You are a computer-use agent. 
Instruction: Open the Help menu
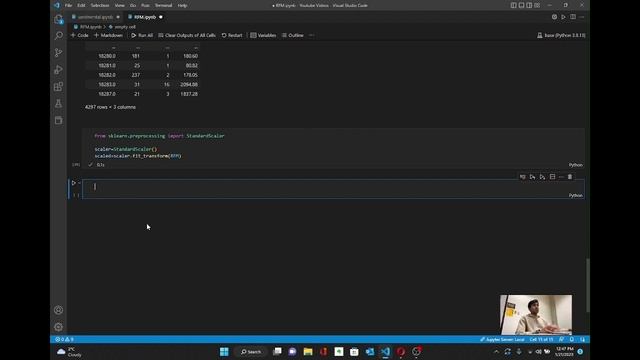pyautogui.click(x=182, y=5)
